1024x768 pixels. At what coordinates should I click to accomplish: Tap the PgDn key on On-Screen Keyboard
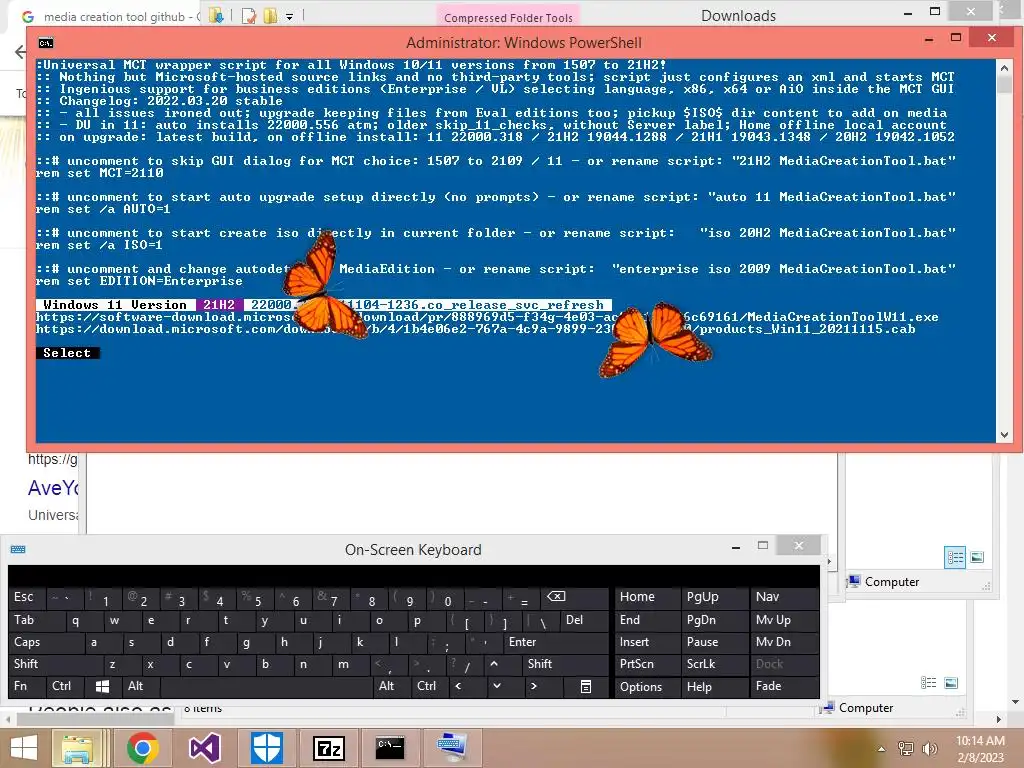[x=714, y=620]
